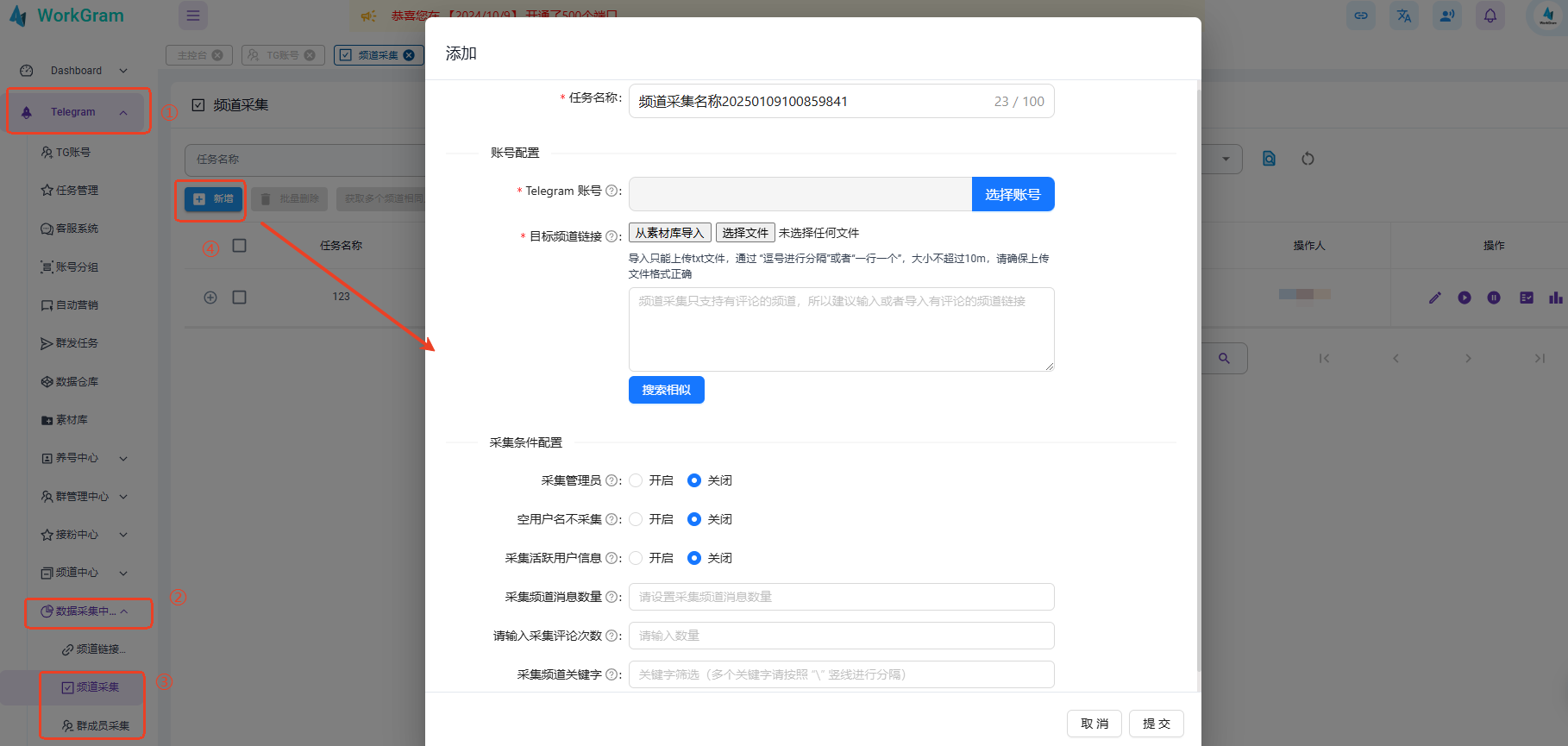The width and height of the screenshot is (1568, 746).
Task: Click the play icon for row 123
Action: [1465, 298]
